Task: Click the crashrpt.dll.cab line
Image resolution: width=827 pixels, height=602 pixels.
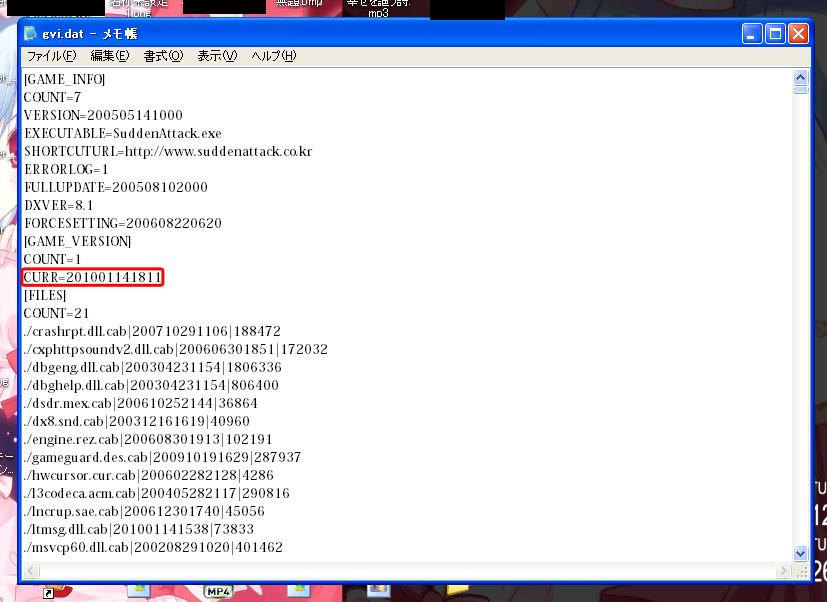Action: pyautogui.click(x=152, y=331)
